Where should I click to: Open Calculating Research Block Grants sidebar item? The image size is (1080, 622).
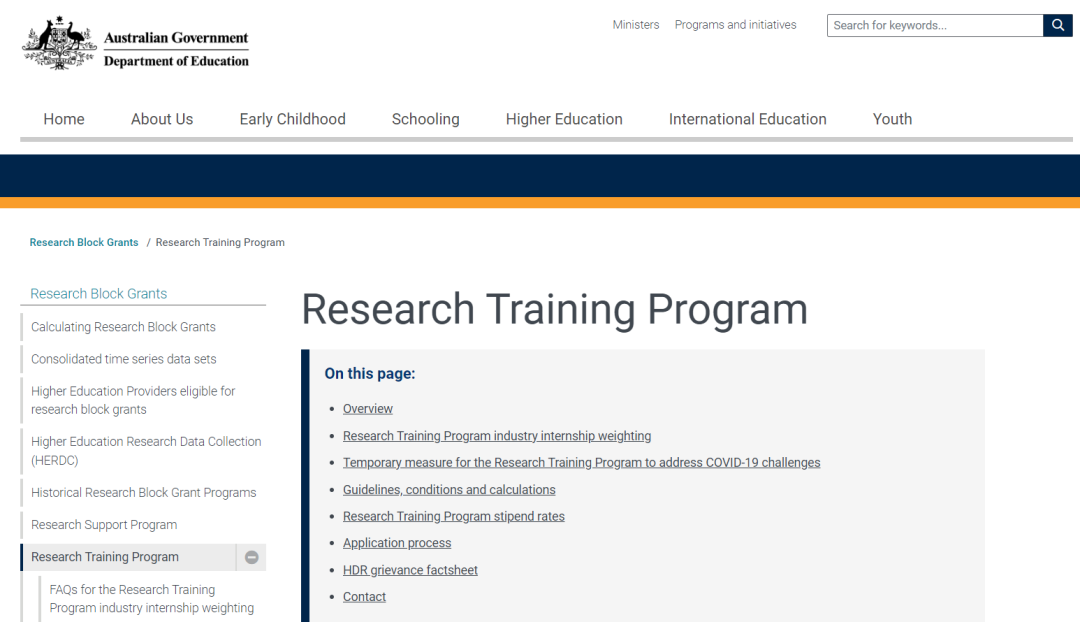pyautogui.click(x=123, y=327)
